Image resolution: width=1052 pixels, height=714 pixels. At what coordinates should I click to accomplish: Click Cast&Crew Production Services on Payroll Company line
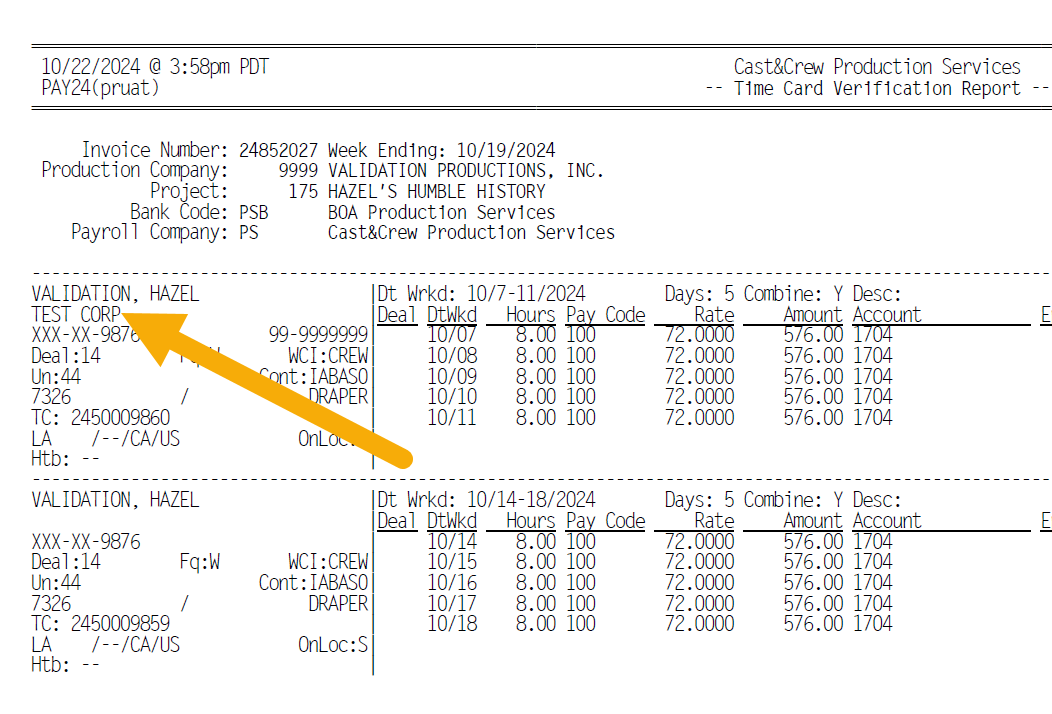(x=471, y=232)
